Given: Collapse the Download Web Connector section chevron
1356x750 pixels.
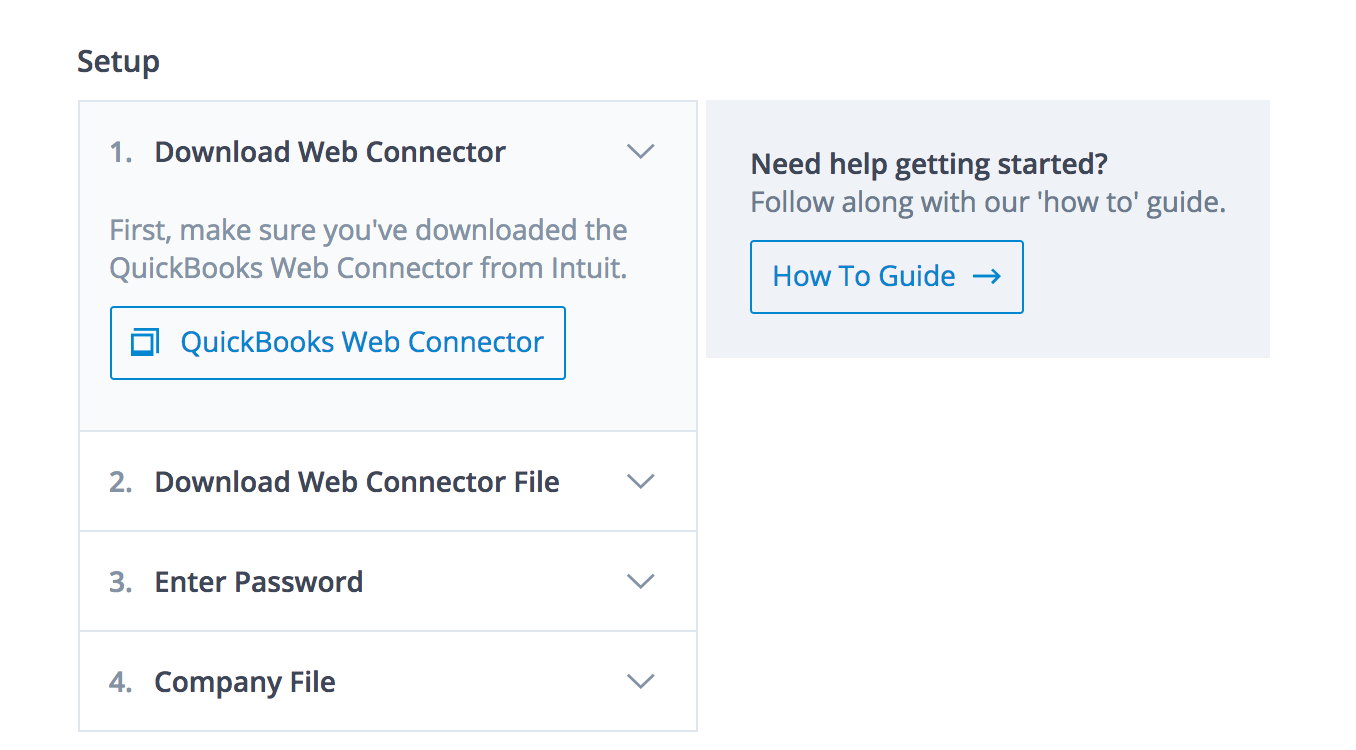Looking at the screenshot, I should tap(640, 152).
